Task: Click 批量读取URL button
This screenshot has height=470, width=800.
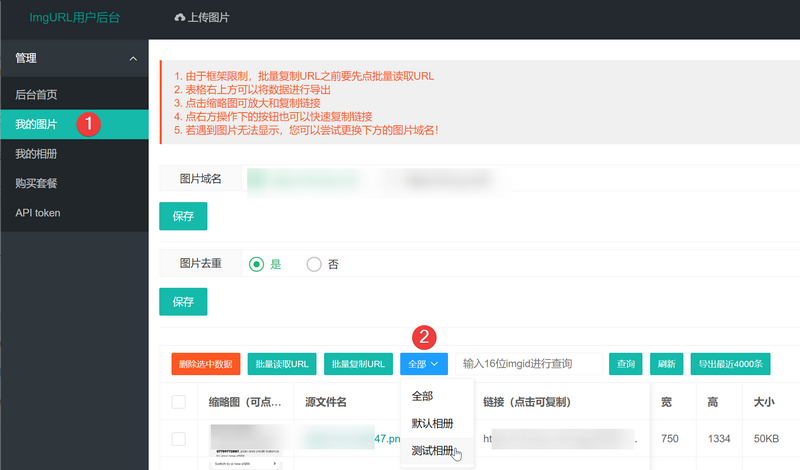Action: click(x=282, y=364)
